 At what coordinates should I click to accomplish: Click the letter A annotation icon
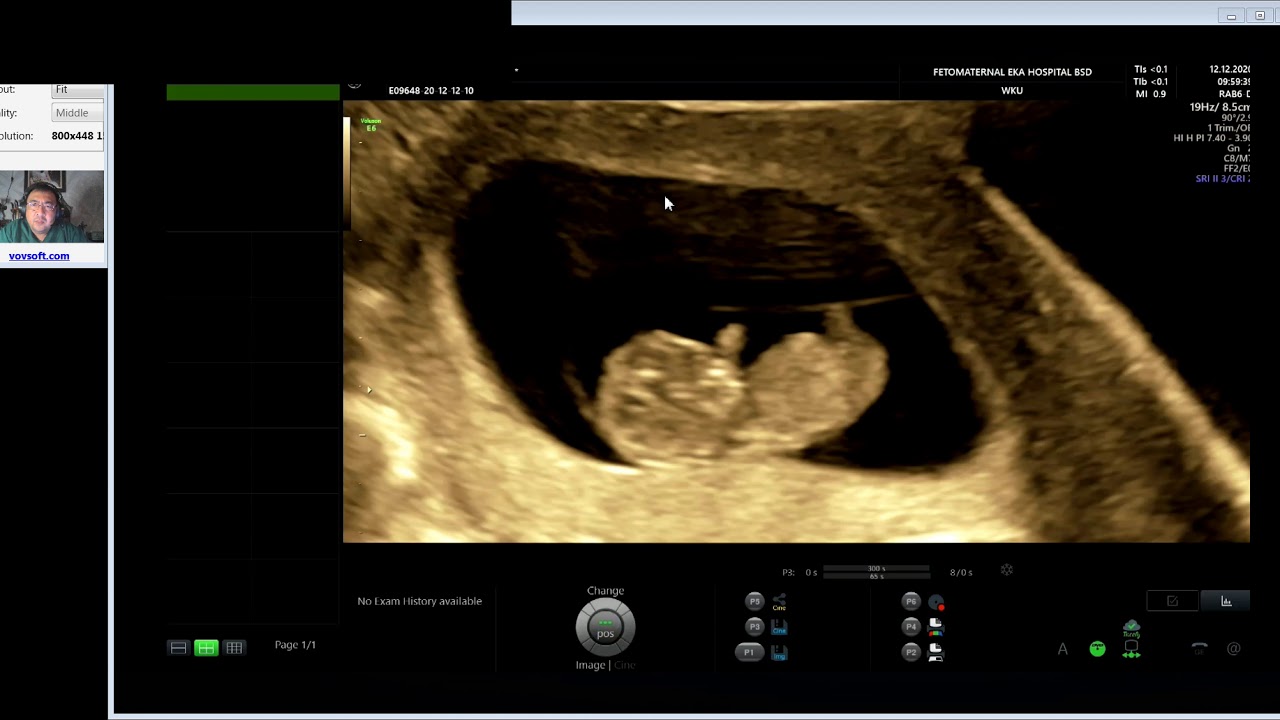[x=1063, y=649]
